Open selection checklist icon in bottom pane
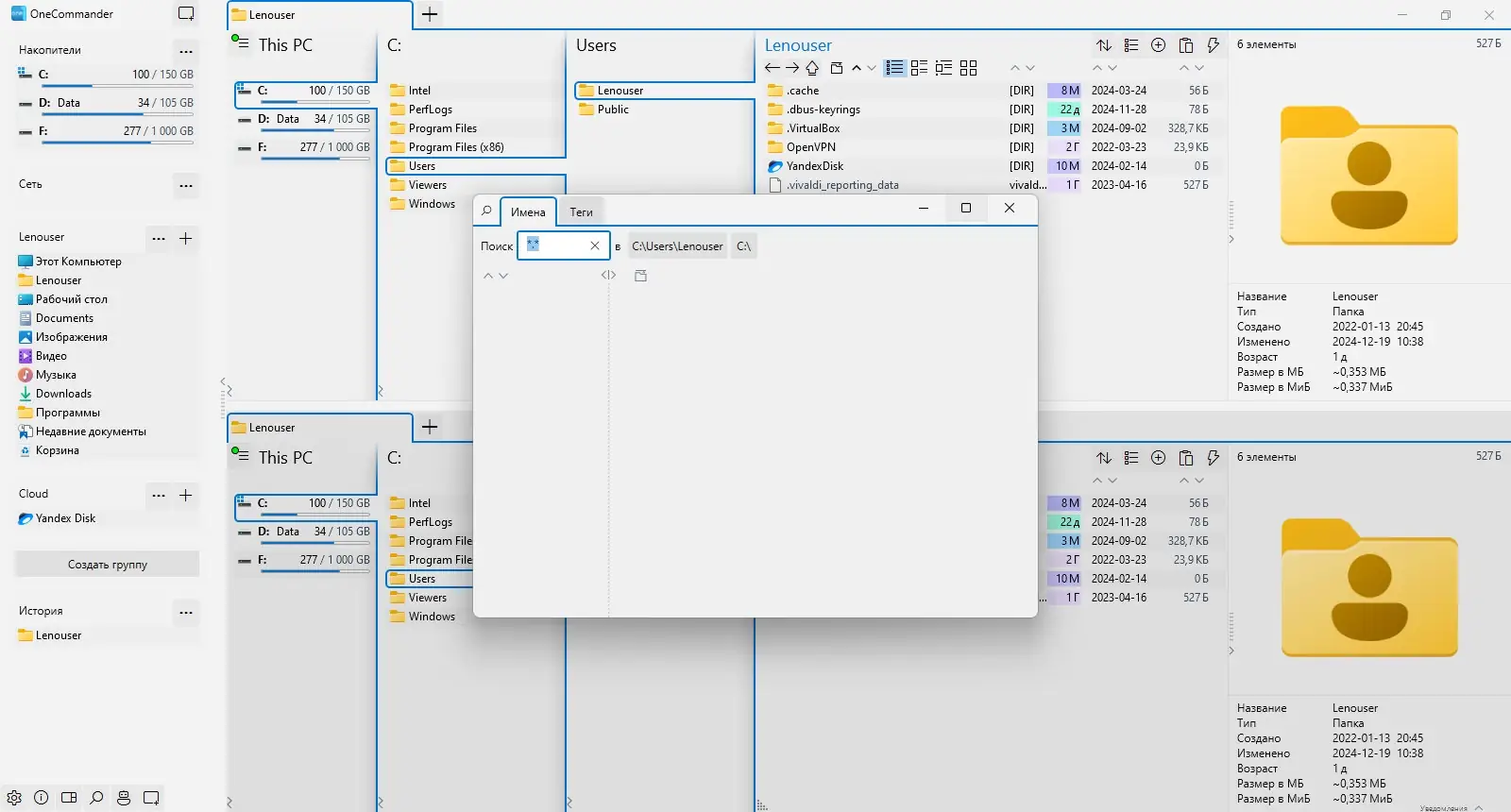The height and width of the screenshot is (812, 1511). (1131, 458)
